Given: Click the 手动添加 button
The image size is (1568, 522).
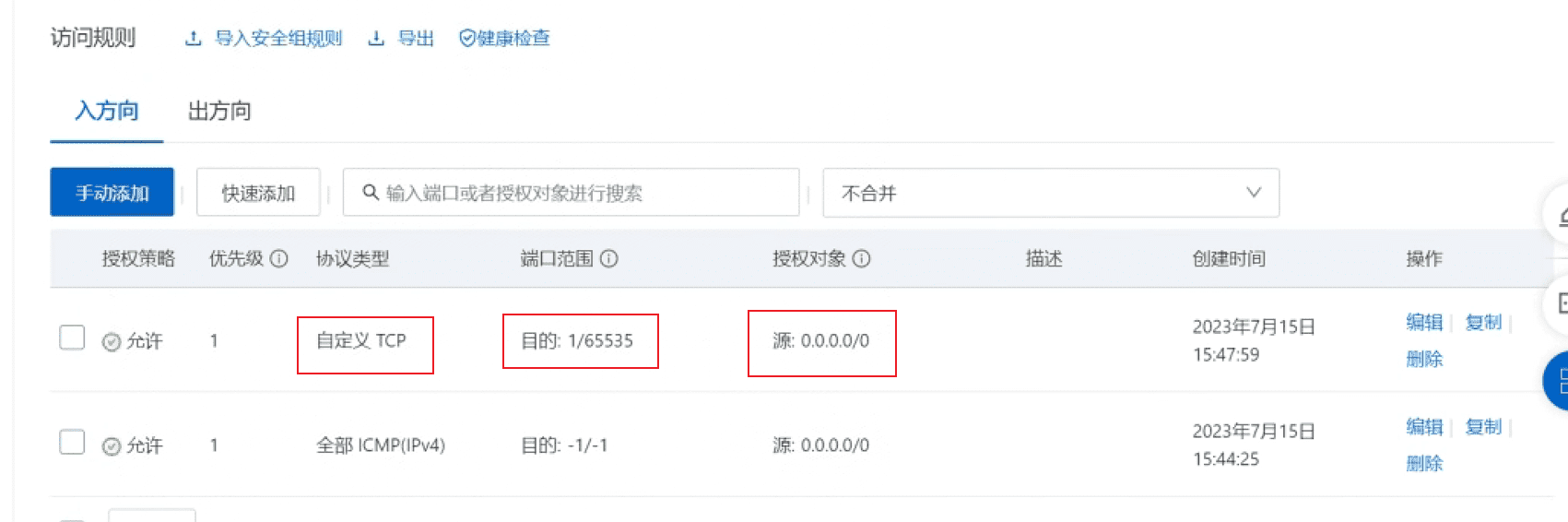Looking at the screenshot, I should click(112, 193).
